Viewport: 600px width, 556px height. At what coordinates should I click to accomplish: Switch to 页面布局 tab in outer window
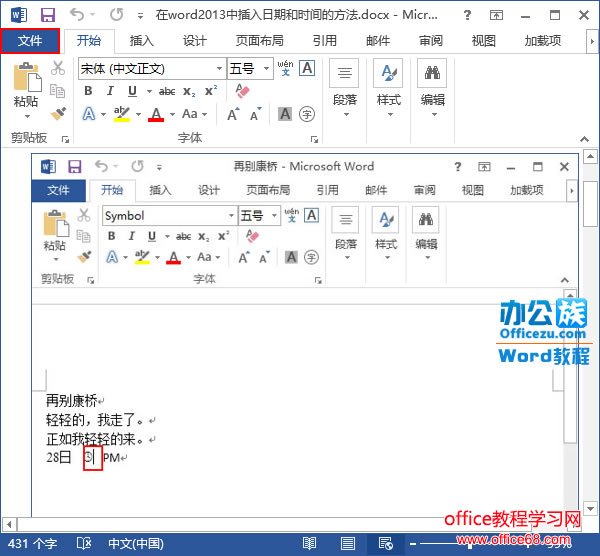pyautogui.click(x=259, y=41)
